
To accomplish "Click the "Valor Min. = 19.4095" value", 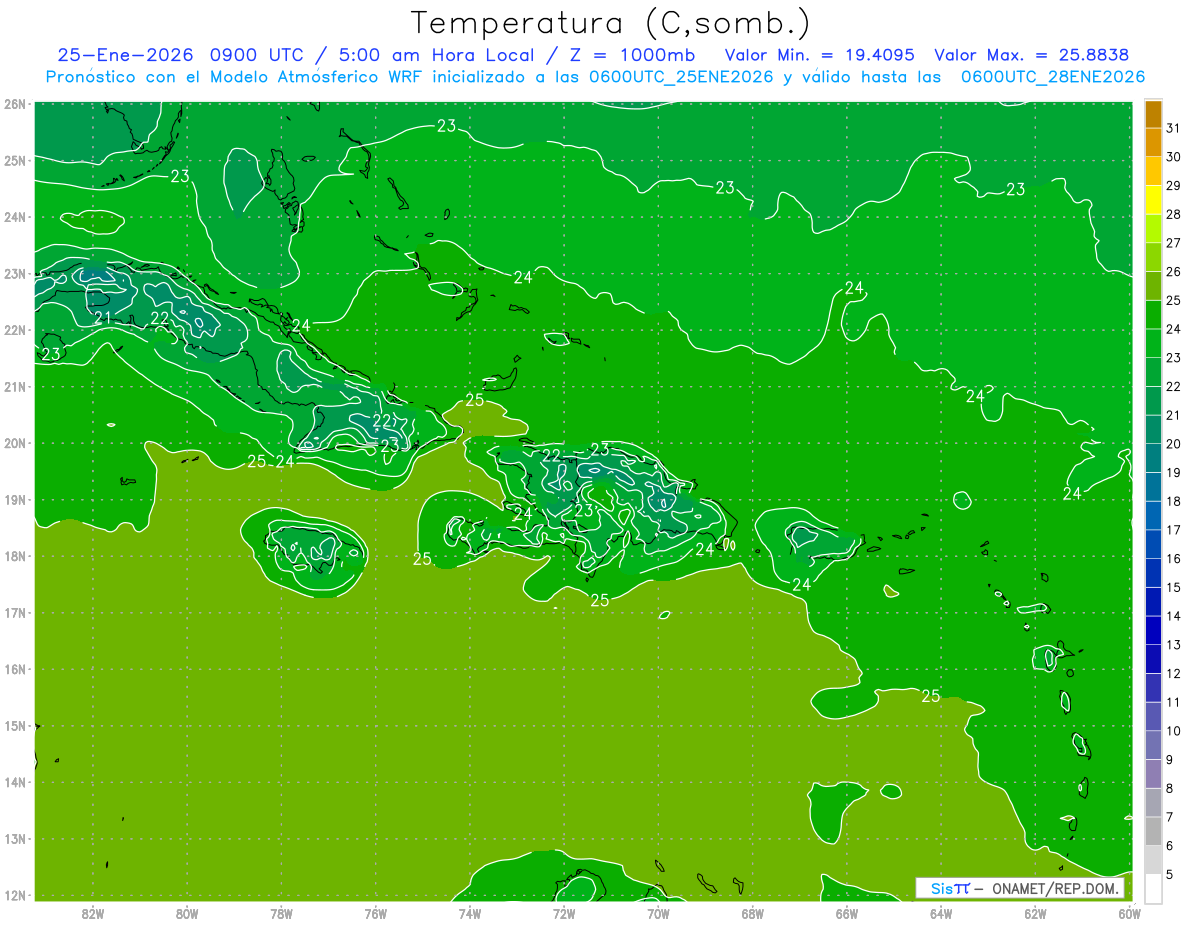I will [819, 55].
